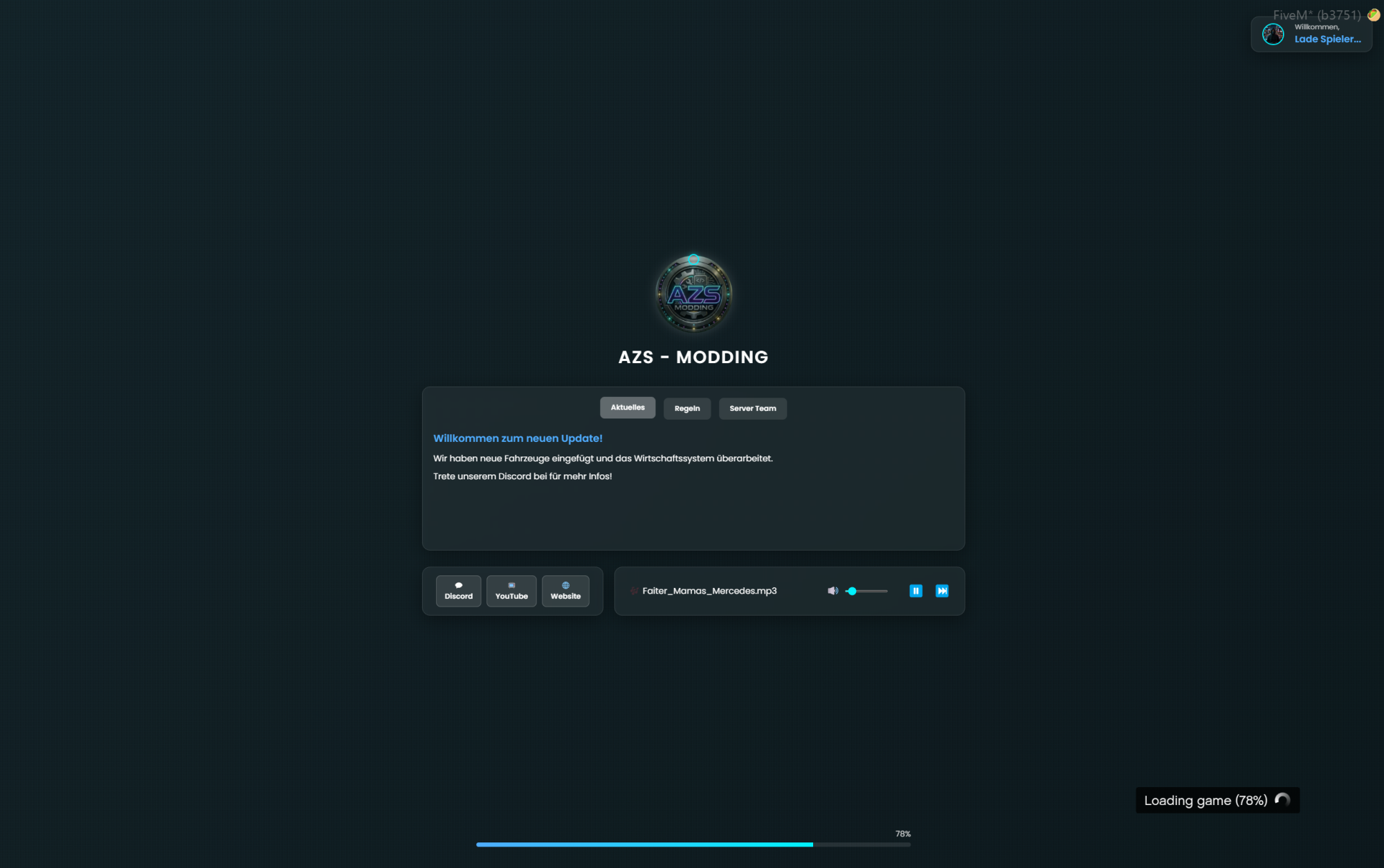This screenshot has width=1384, height=868.
Task: Click the 'Loading game (78%)' indicator
Action: (x=1217, y=800)
